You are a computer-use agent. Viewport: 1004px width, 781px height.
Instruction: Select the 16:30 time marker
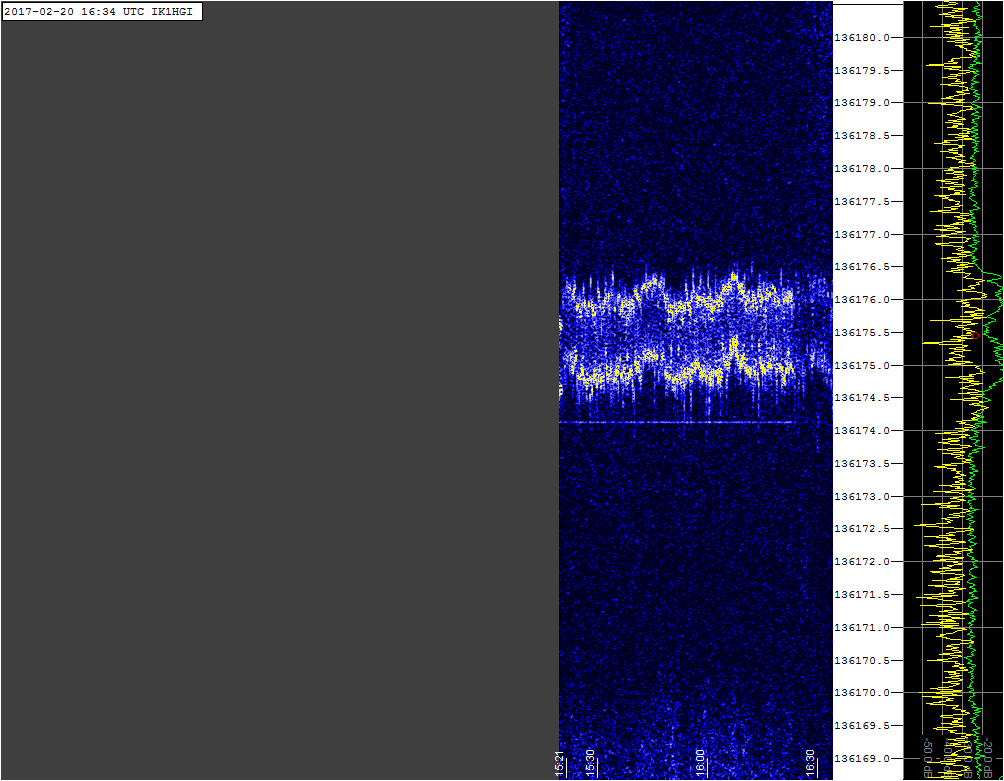click(x=810, y=762)
